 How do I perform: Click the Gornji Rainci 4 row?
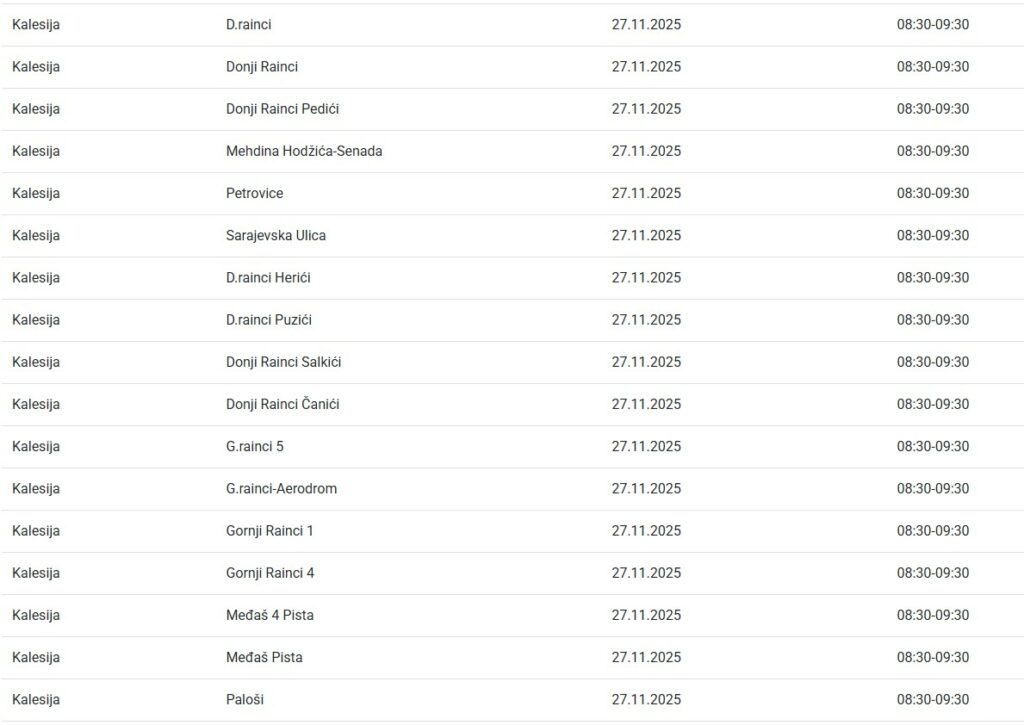tap(269, 573)
